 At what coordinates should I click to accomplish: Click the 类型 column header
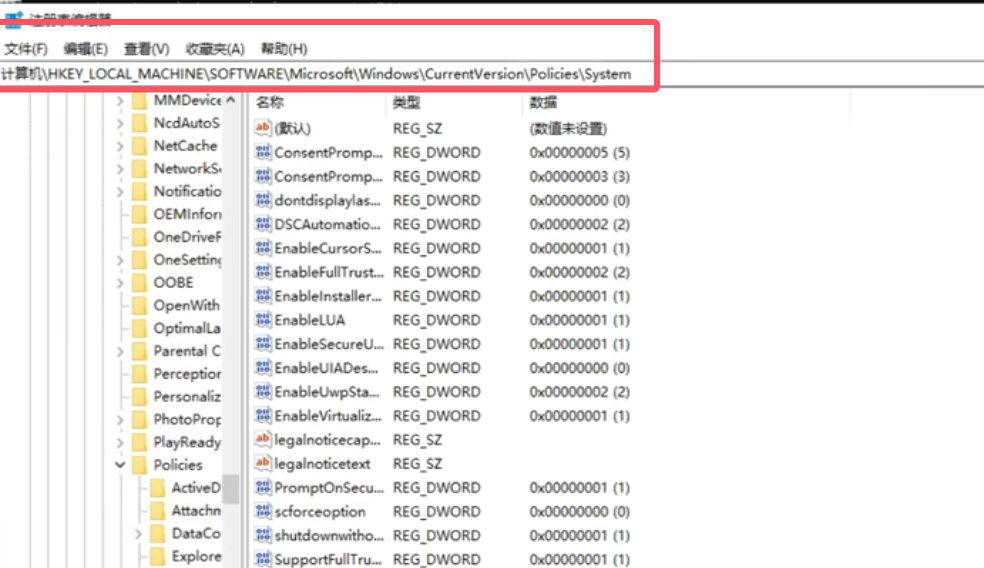(406, 102)
